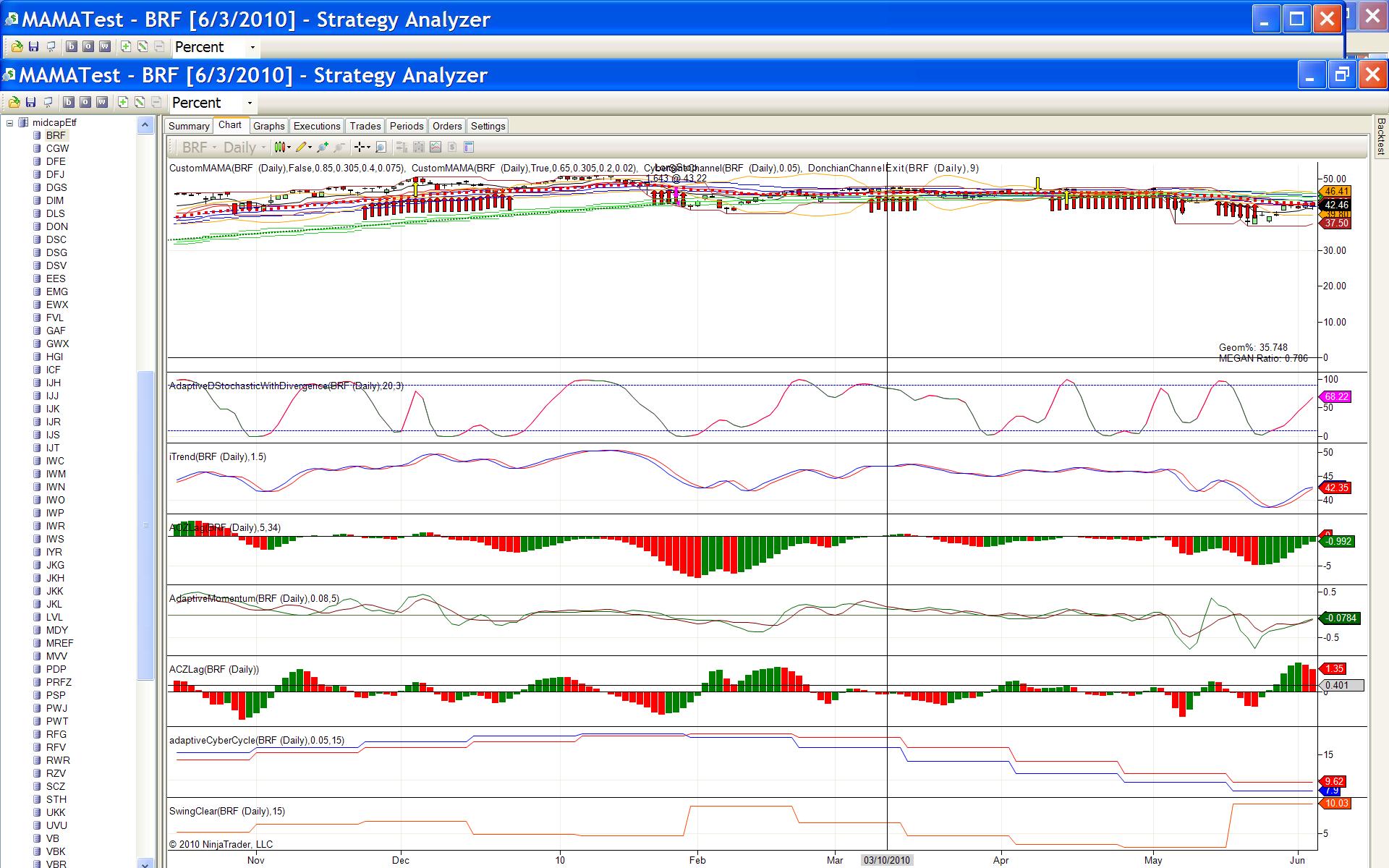
Task: Select IWM in the instrument list
Action: pyautogui.click(x=56, y=474)
